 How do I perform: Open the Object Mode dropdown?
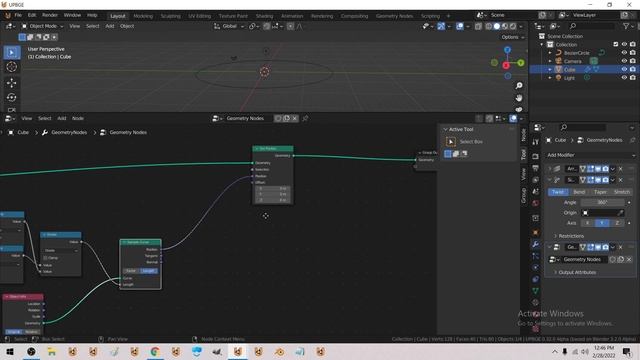42,26
